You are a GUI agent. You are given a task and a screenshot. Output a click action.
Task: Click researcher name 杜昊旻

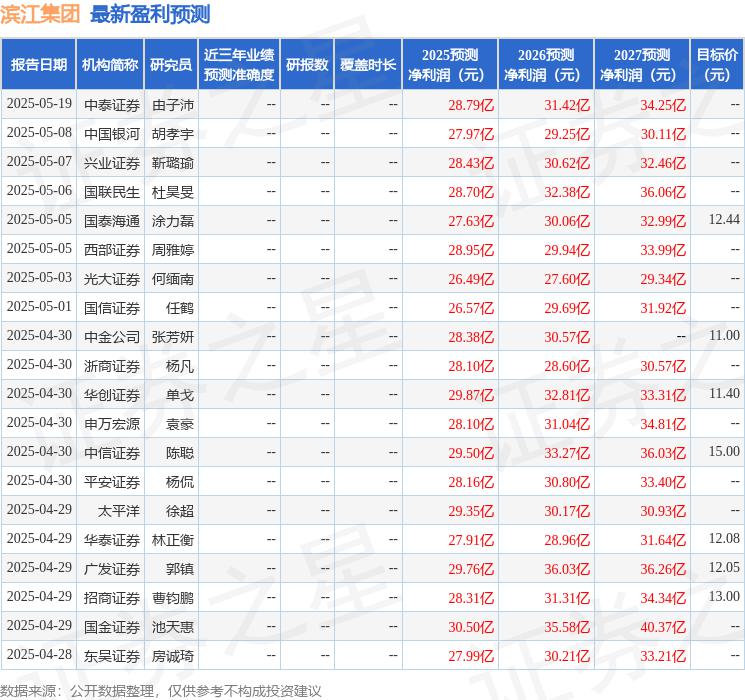click(x=173, y=192)
